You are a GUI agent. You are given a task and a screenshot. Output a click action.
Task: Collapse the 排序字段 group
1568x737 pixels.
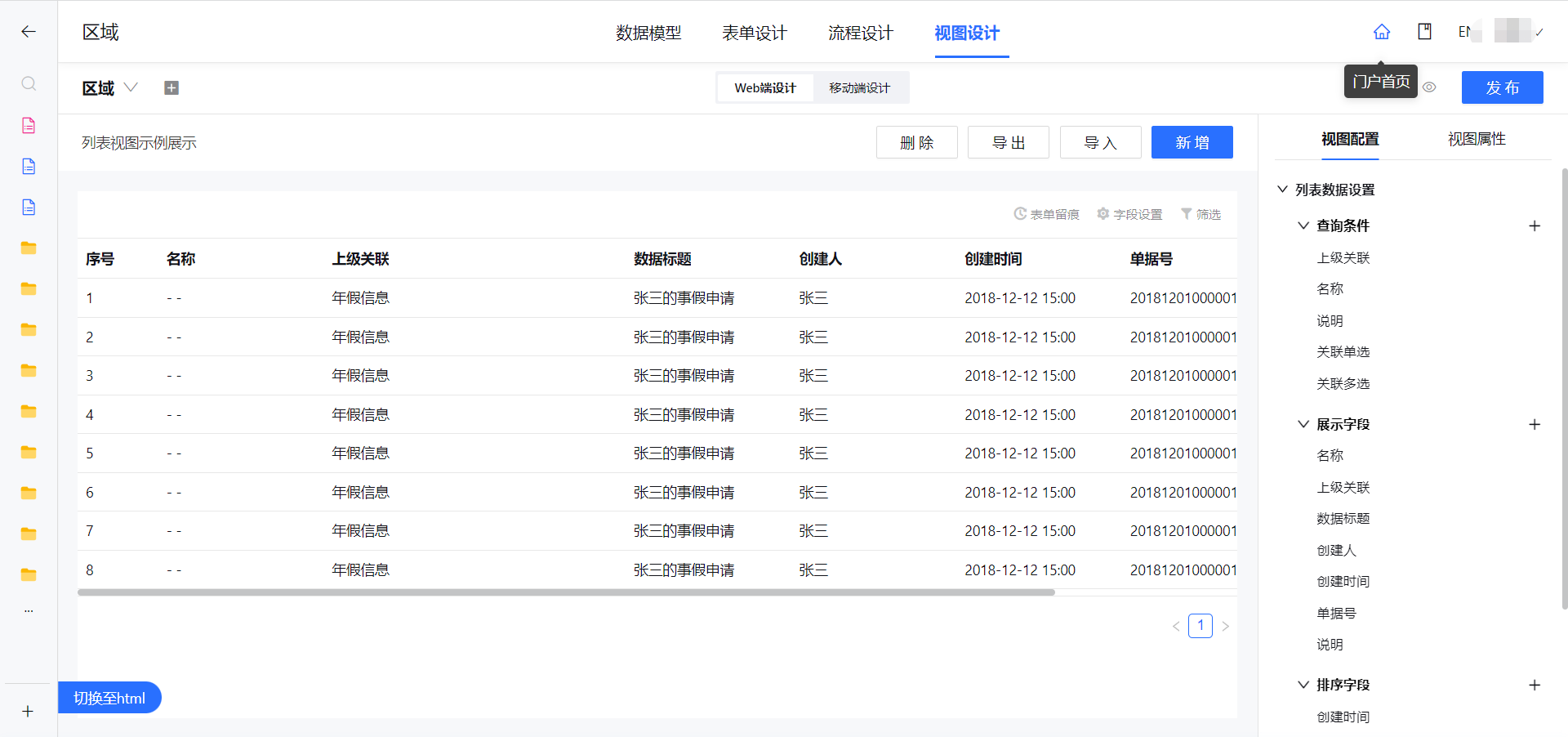1303,685
